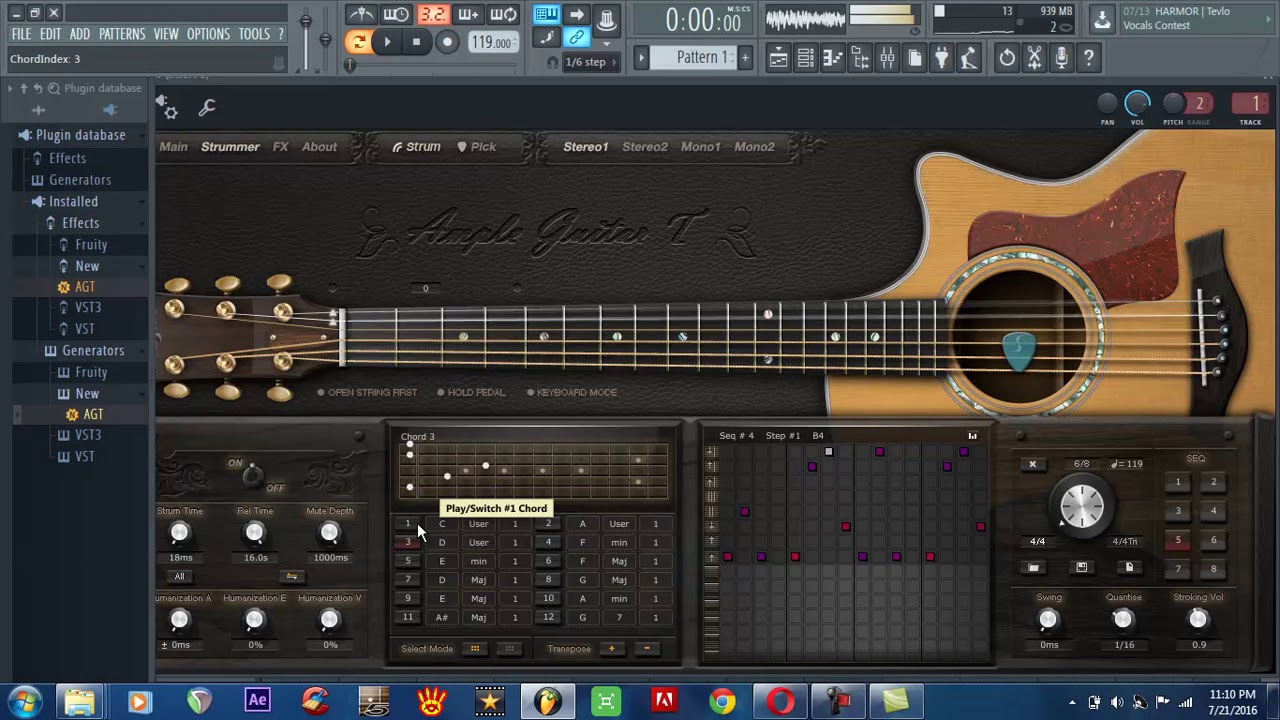Clear the sequence with the X button

(x=1032, y=464)
